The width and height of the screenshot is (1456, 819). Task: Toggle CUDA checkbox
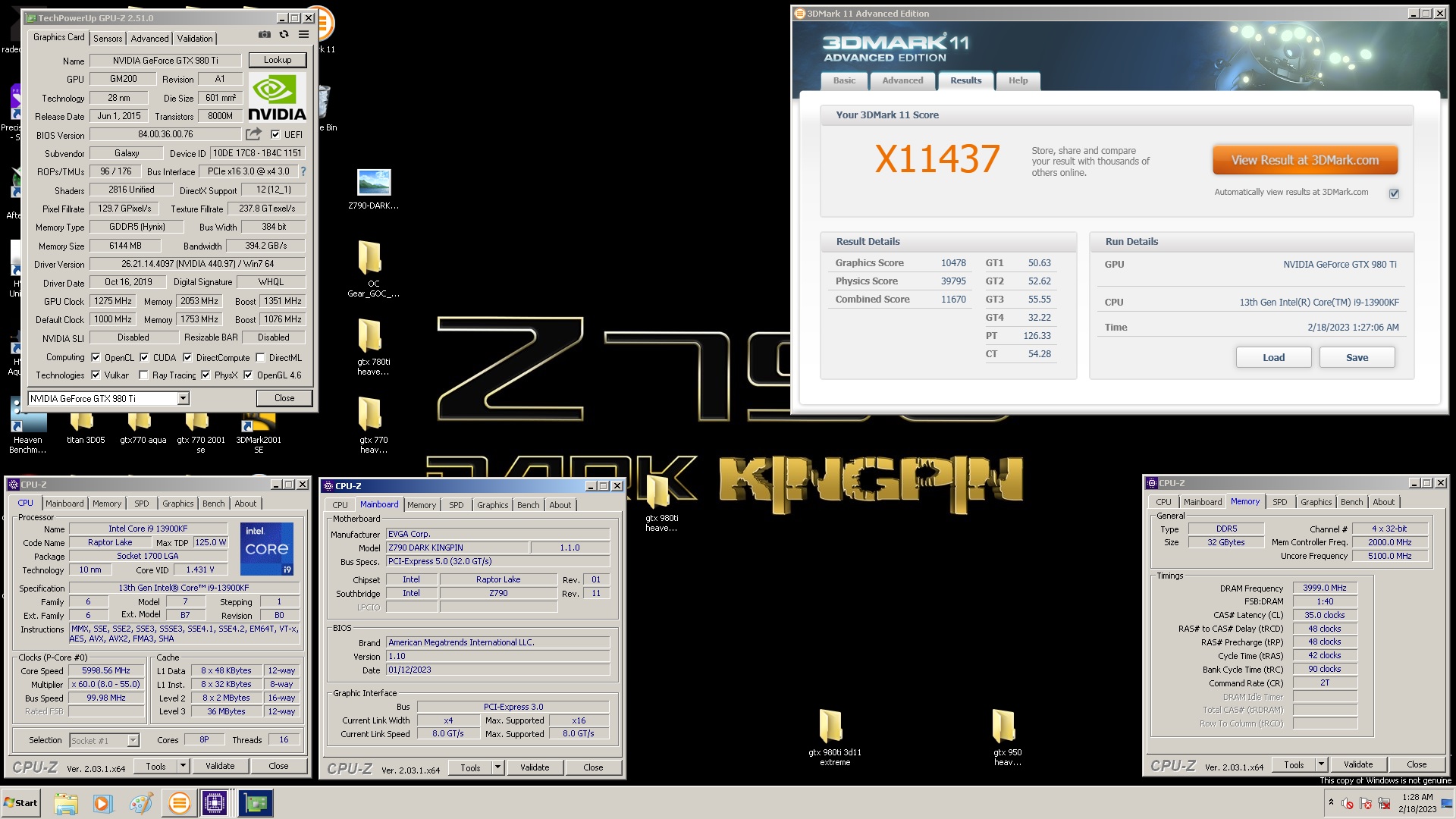click(144, 357)
